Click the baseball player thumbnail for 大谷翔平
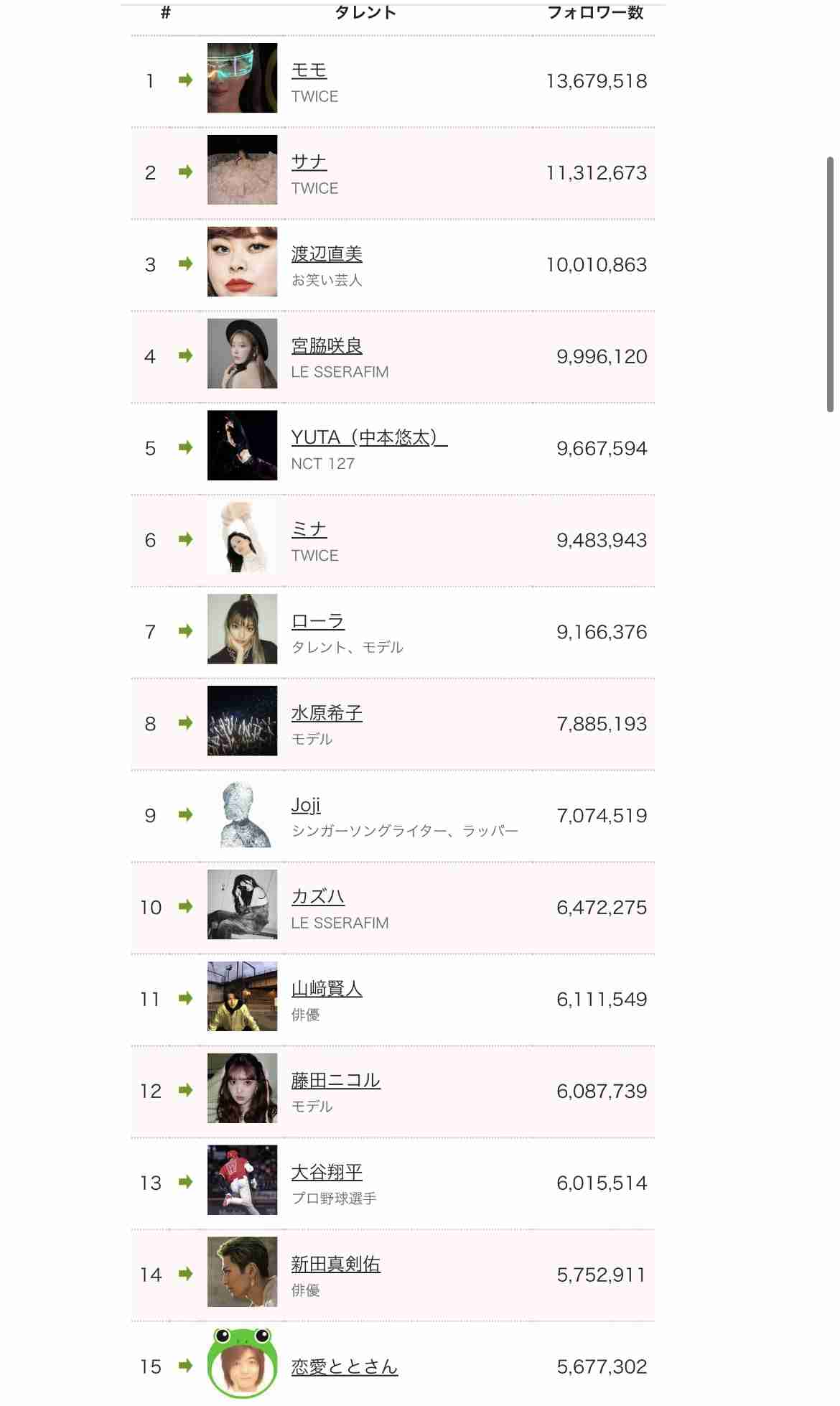840x1406 pixels. click(x=242, y=1180)
